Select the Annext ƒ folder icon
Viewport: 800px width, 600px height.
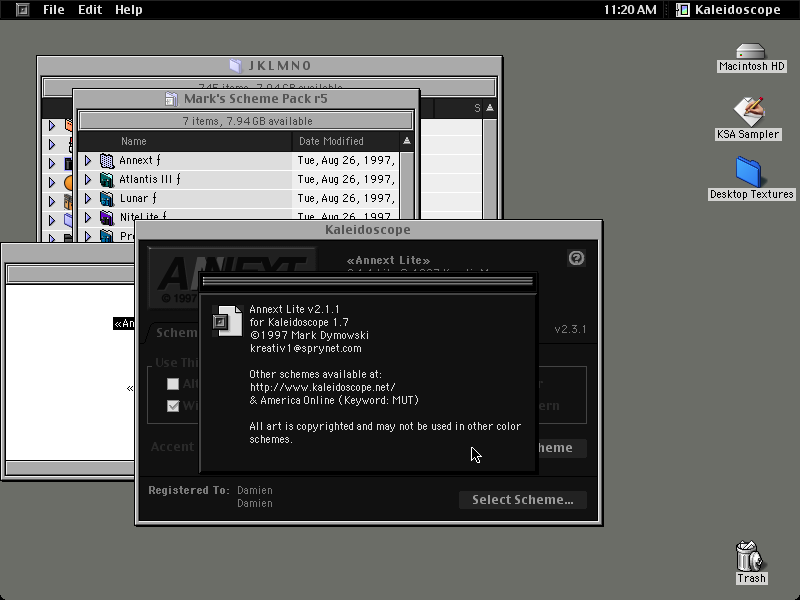coord(107,161)
